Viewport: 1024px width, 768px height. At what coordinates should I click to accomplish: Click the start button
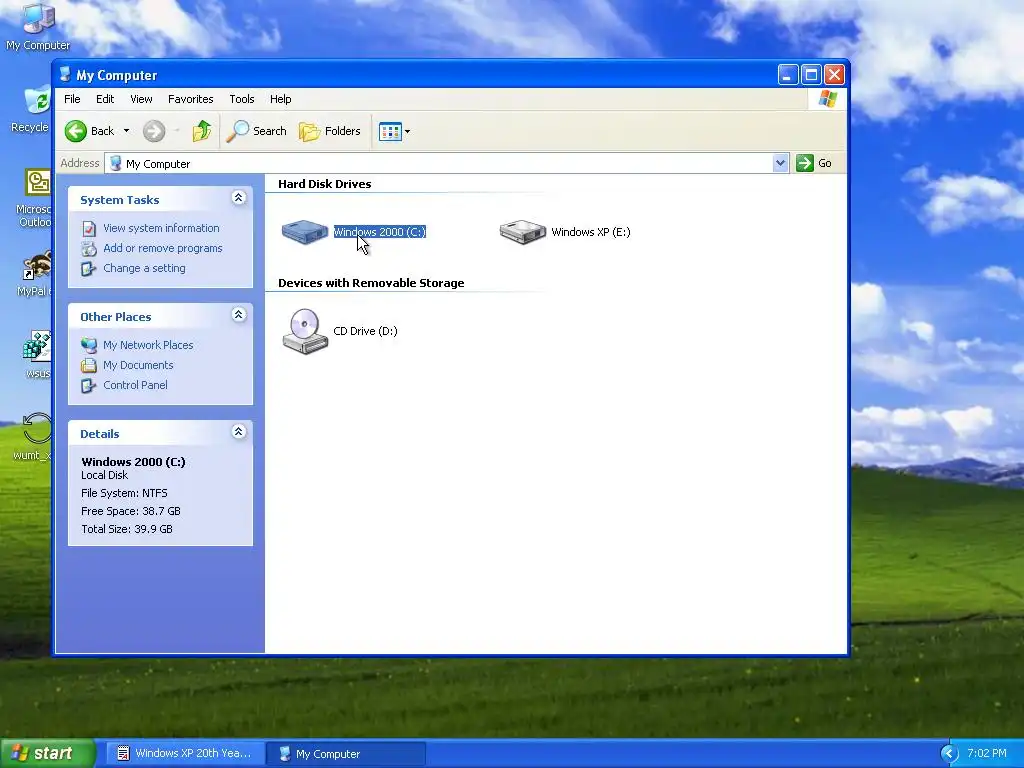[47, 753]
